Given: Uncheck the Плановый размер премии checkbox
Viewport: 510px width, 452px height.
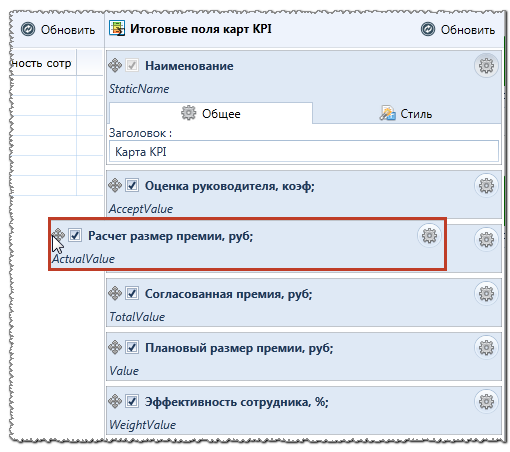Looking at the screenshot, I should click(x=132, y=348).
